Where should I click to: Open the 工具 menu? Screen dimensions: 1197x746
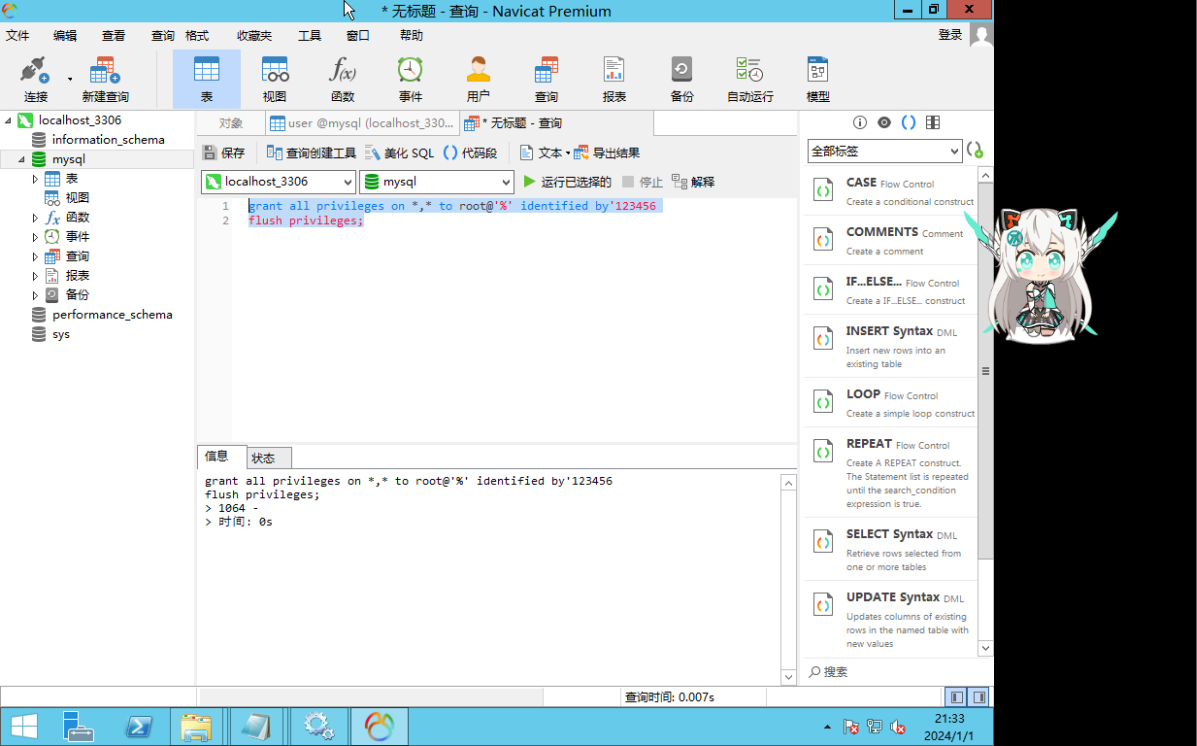309,35
